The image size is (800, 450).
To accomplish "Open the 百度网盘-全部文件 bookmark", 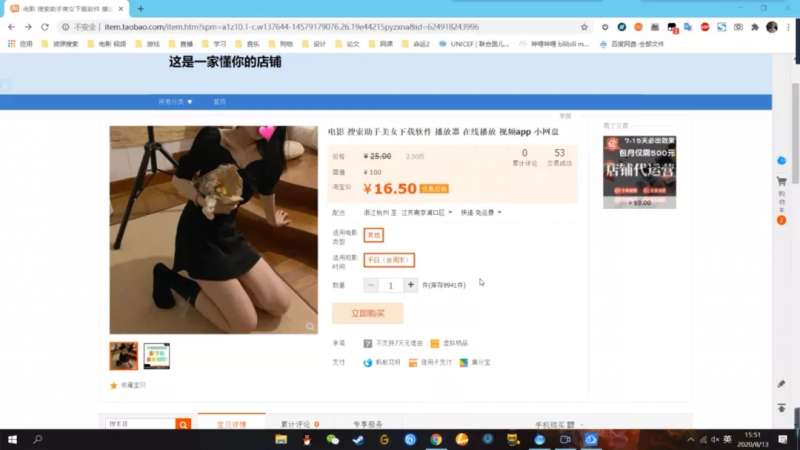I will click(632, 44).
